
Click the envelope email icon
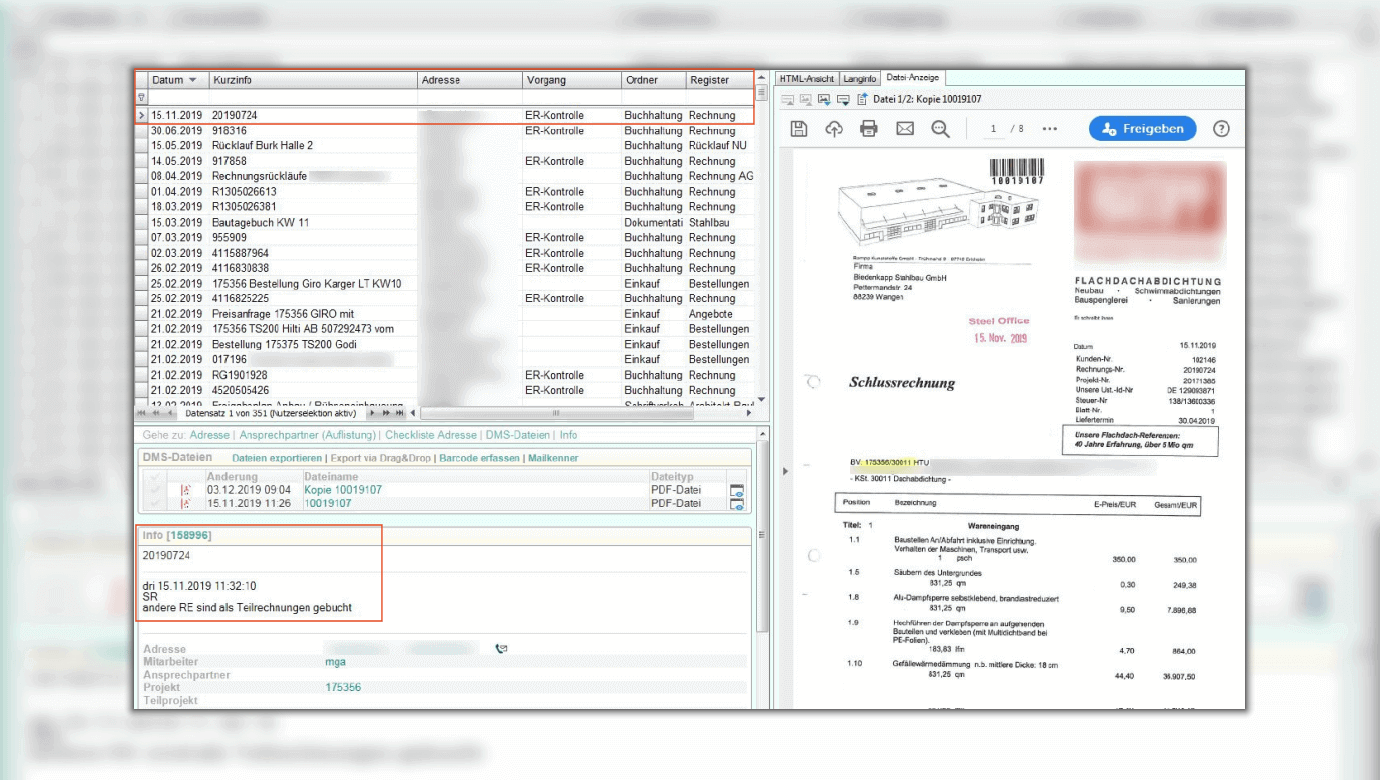[905, 129]
